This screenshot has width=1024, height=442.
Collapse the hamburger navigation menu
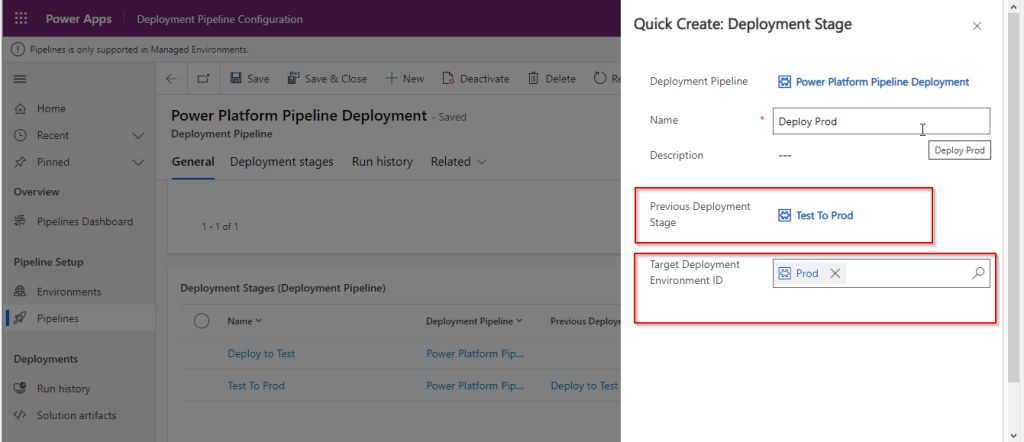point(20,79)
